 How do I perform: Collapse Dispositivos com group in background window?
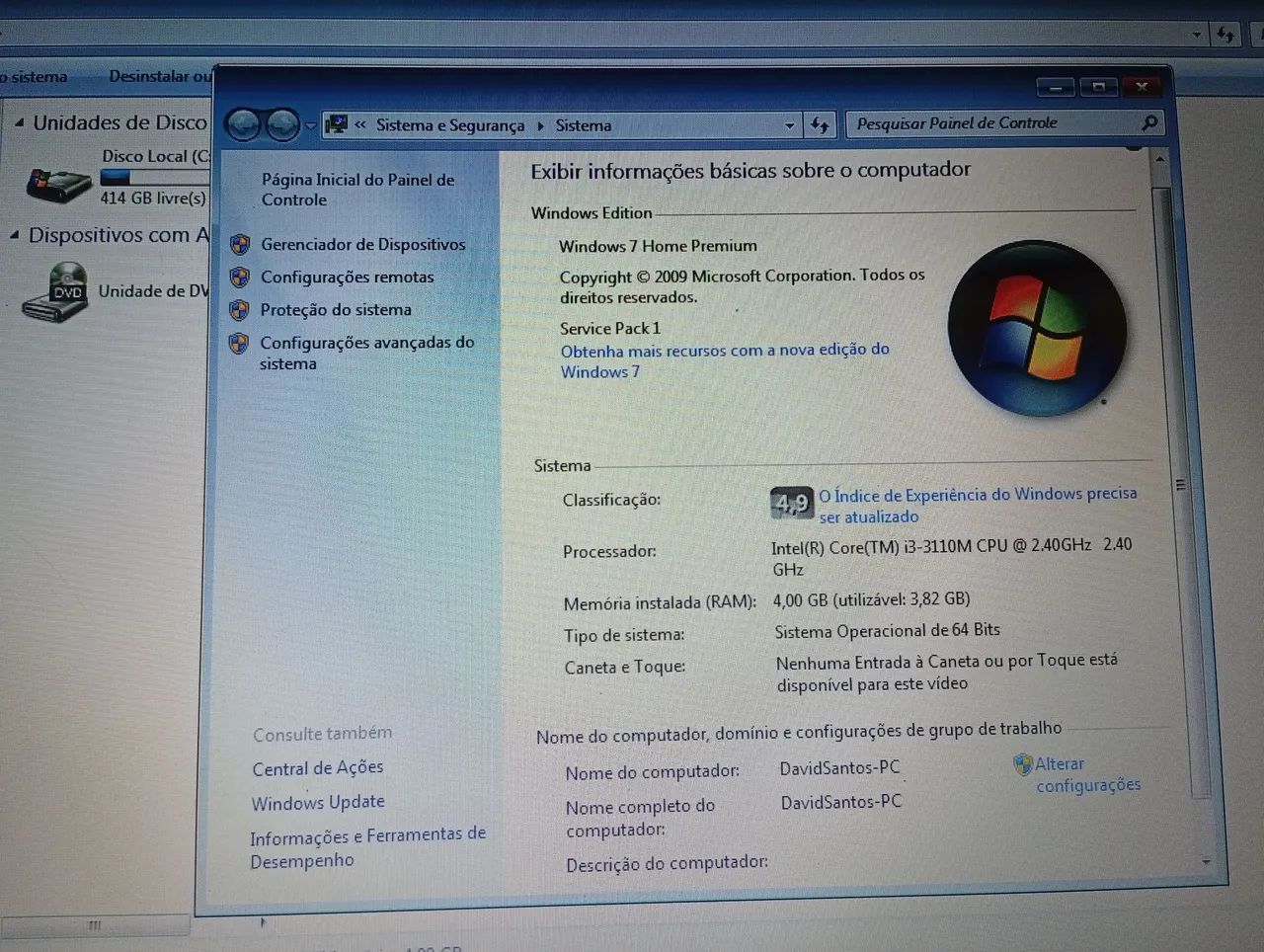(15, 236)
